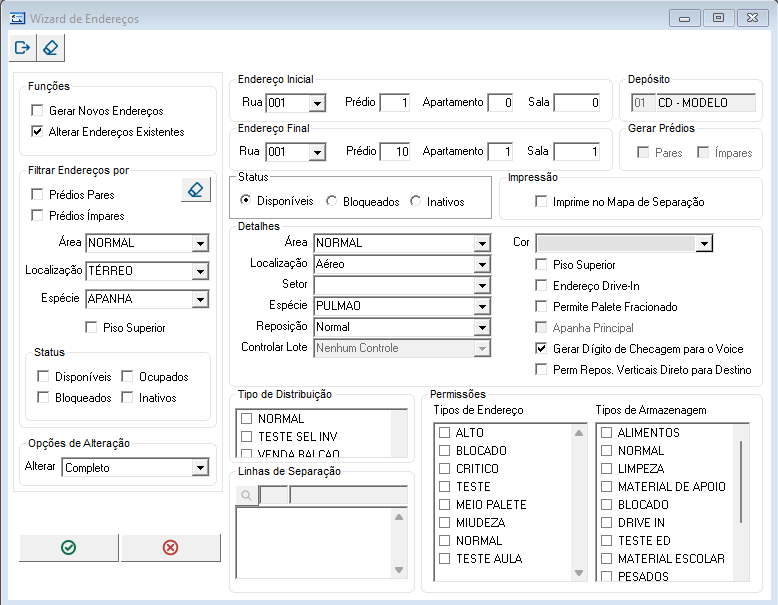778x605 pixels.
Task: Check Bloqueados in the filter Status group
Action: [x=43, y=397]
